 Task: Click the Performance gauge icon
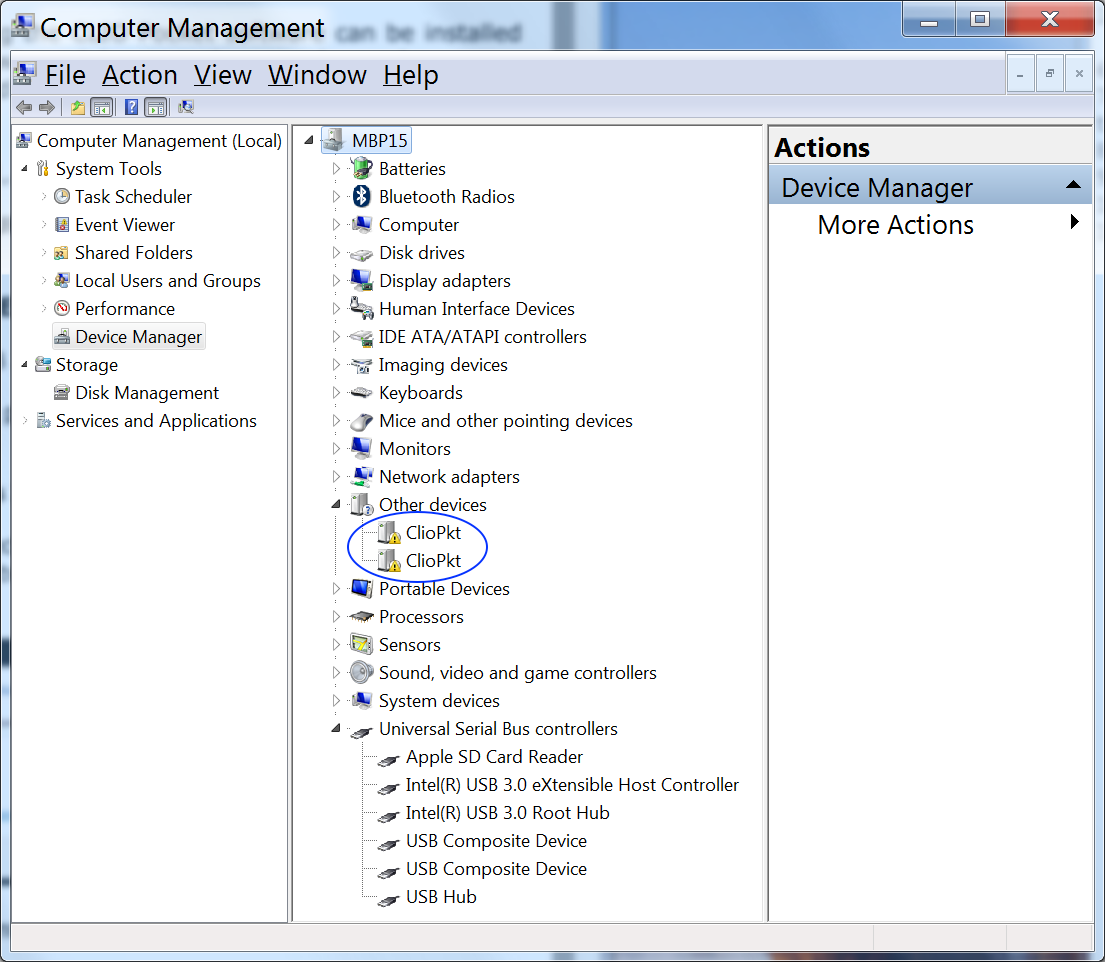pos(62,309)
